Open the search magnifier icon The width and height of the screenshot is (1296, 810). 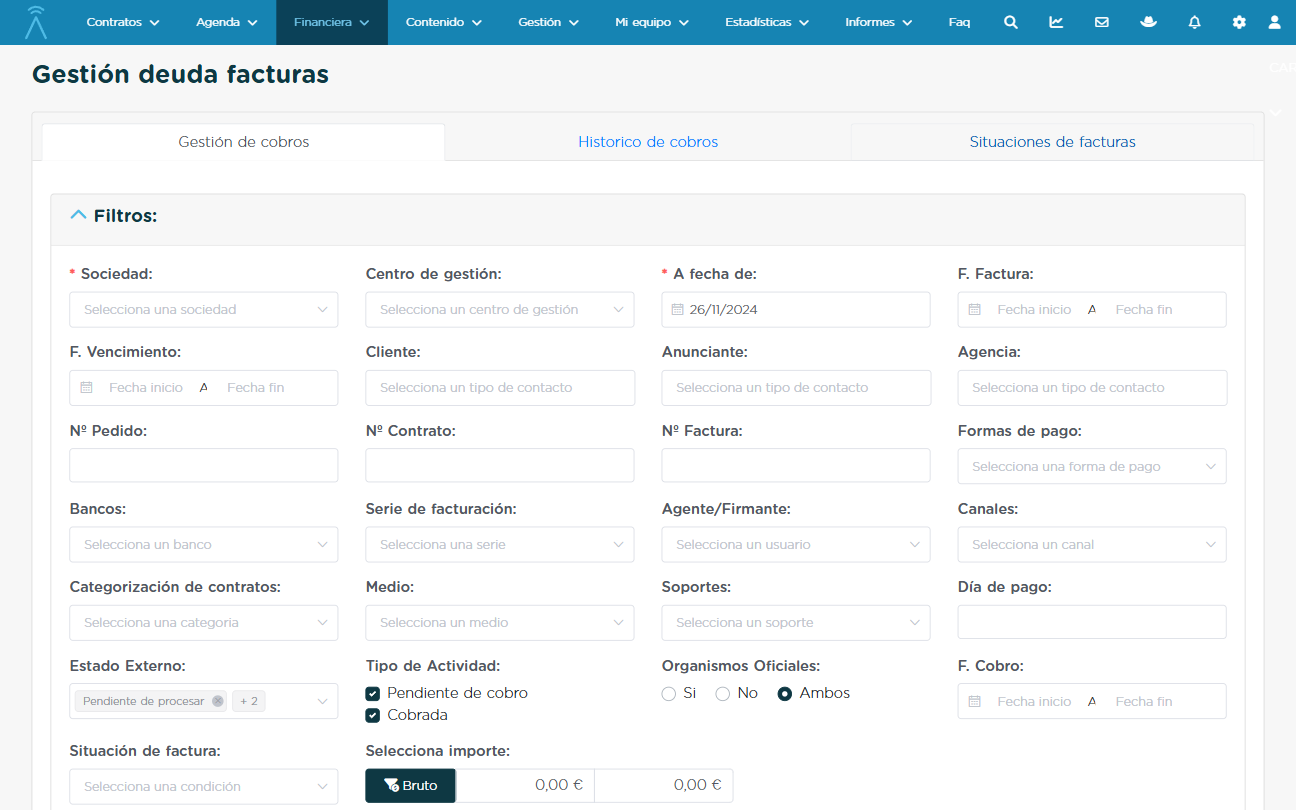click(1011, 22)
